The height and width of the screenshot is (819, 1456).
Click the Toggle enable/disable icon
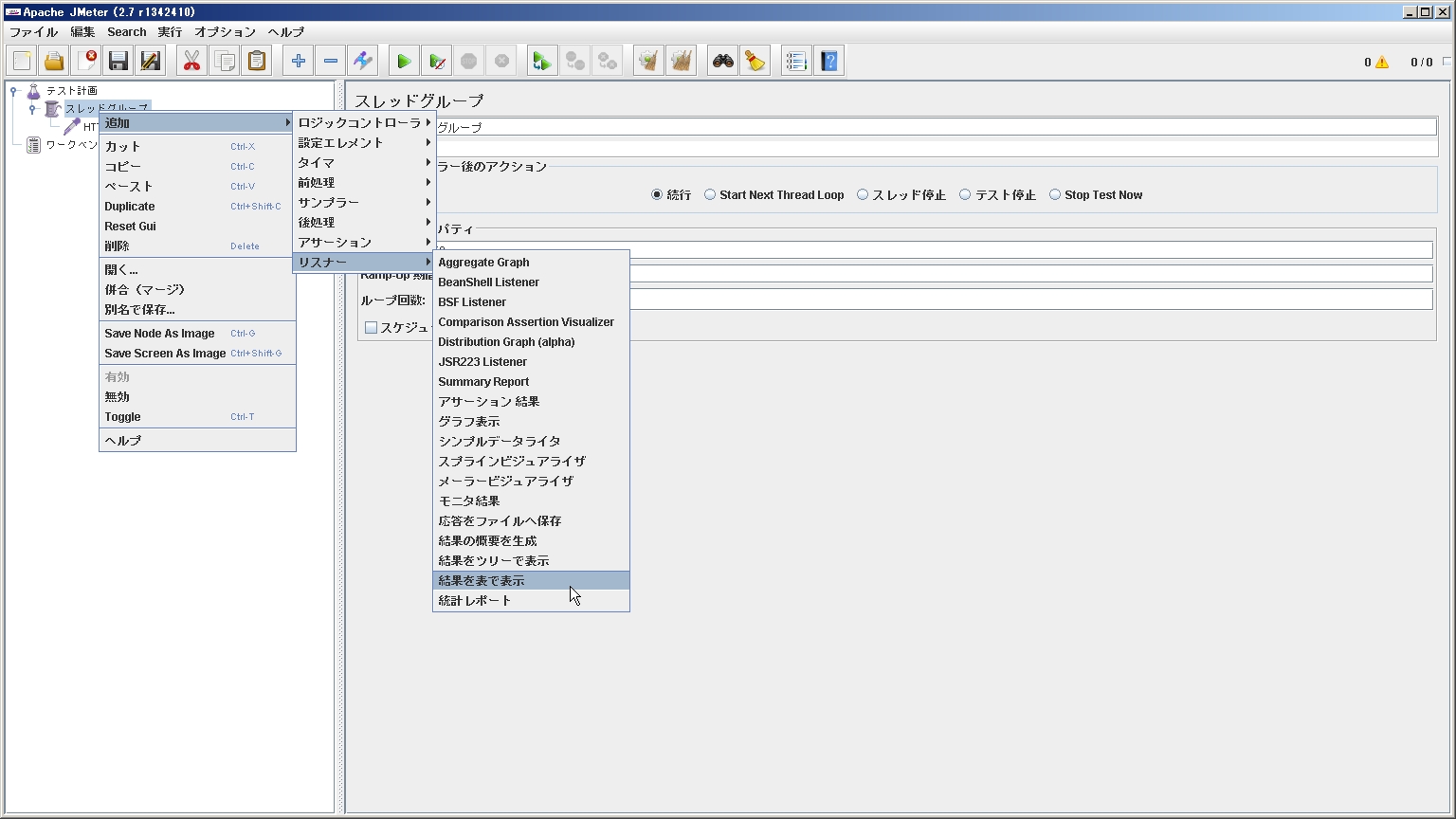point(363,62)
